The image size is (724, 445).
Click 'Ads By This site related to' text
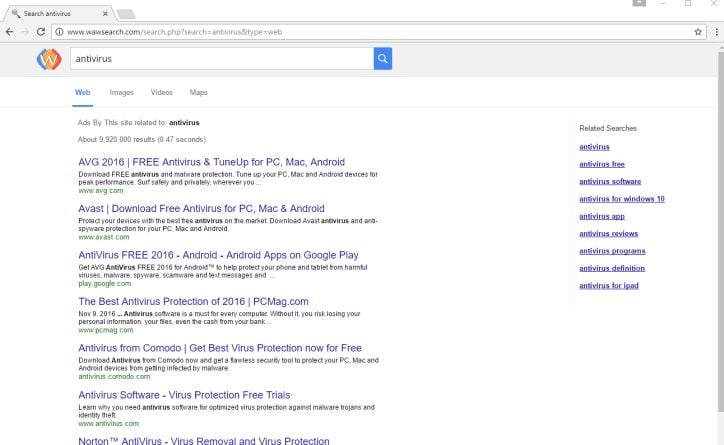[x=122, y=123]
